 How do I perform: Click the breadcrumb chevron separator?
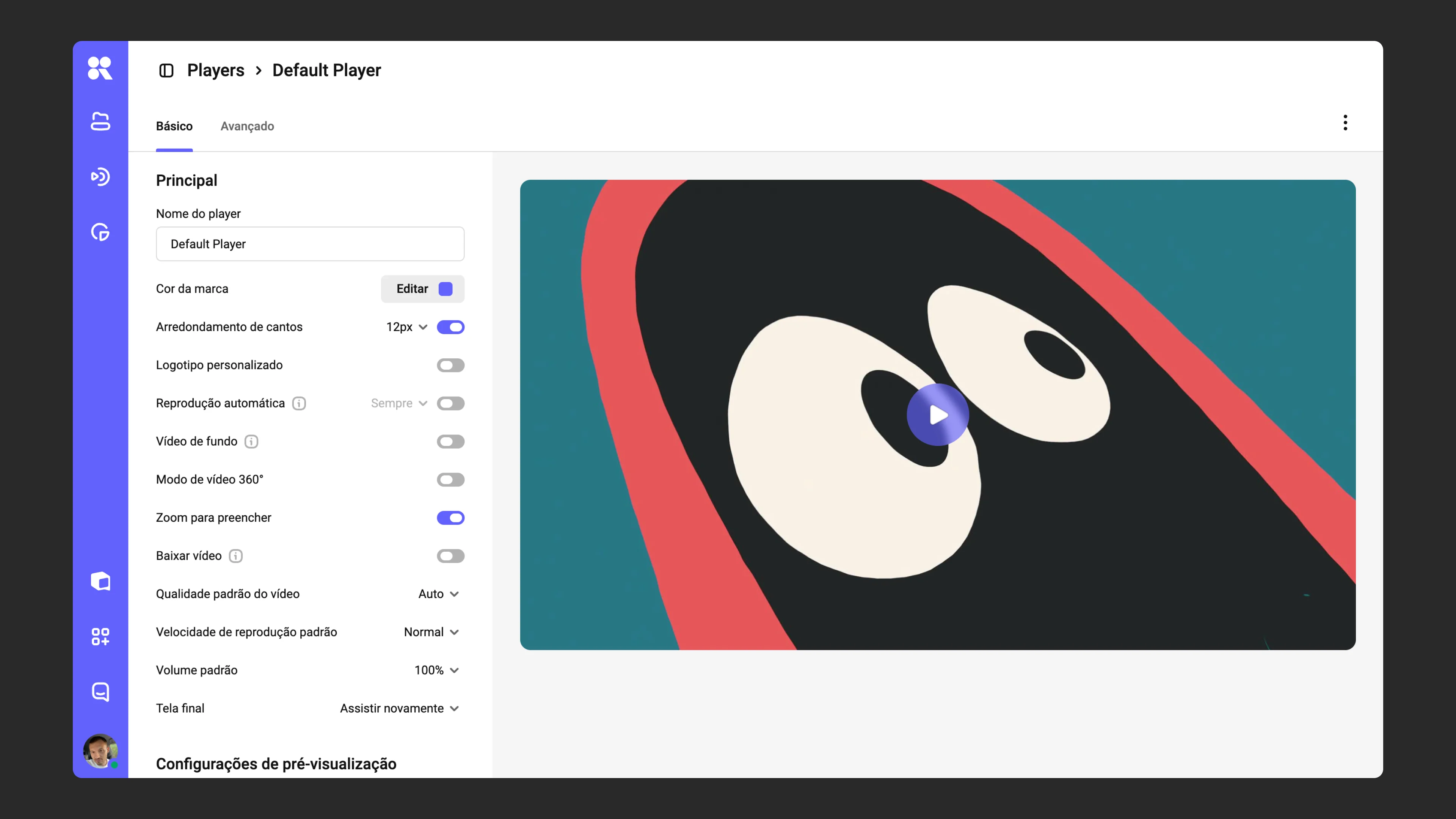258,71
